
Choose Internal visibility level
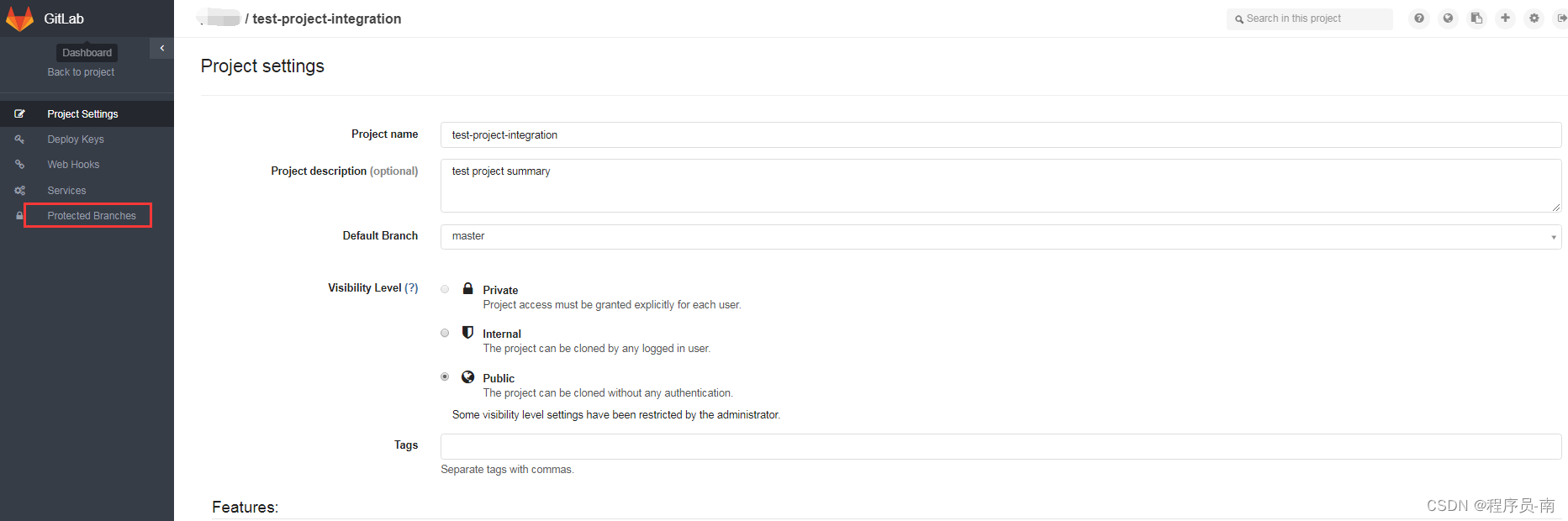click(x=445, y=333)
